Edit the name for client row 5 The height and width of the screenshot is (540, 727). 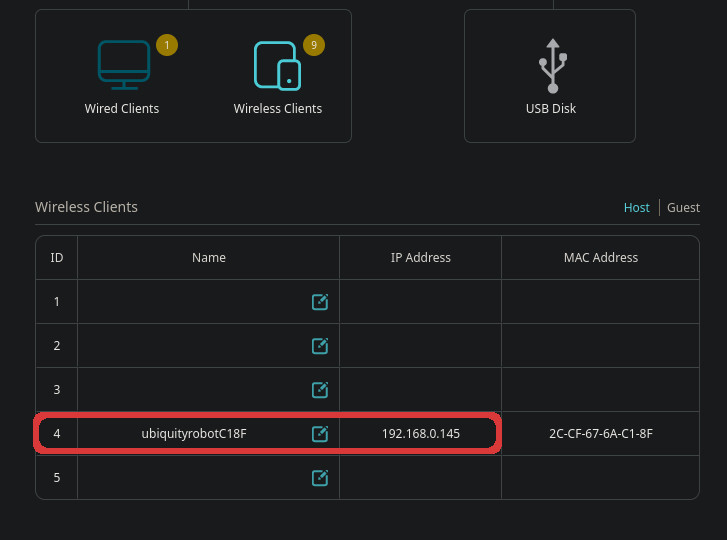coord(320,478)
